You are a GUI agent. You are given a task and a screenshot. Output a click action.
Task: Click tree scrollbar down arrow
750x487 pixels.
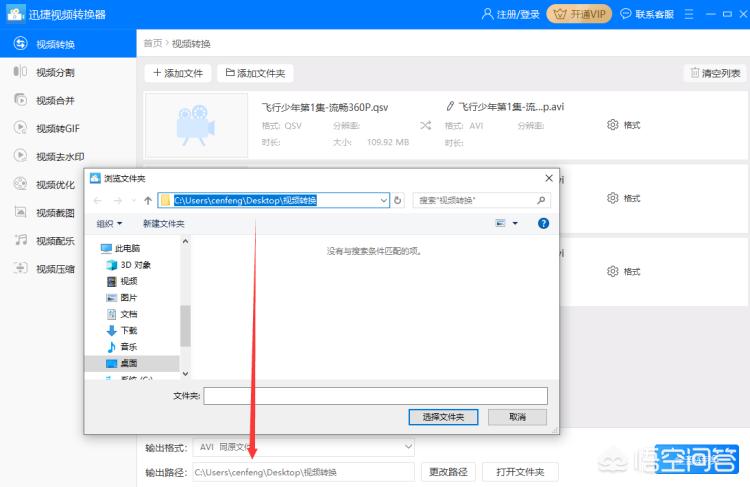[185, 374]
